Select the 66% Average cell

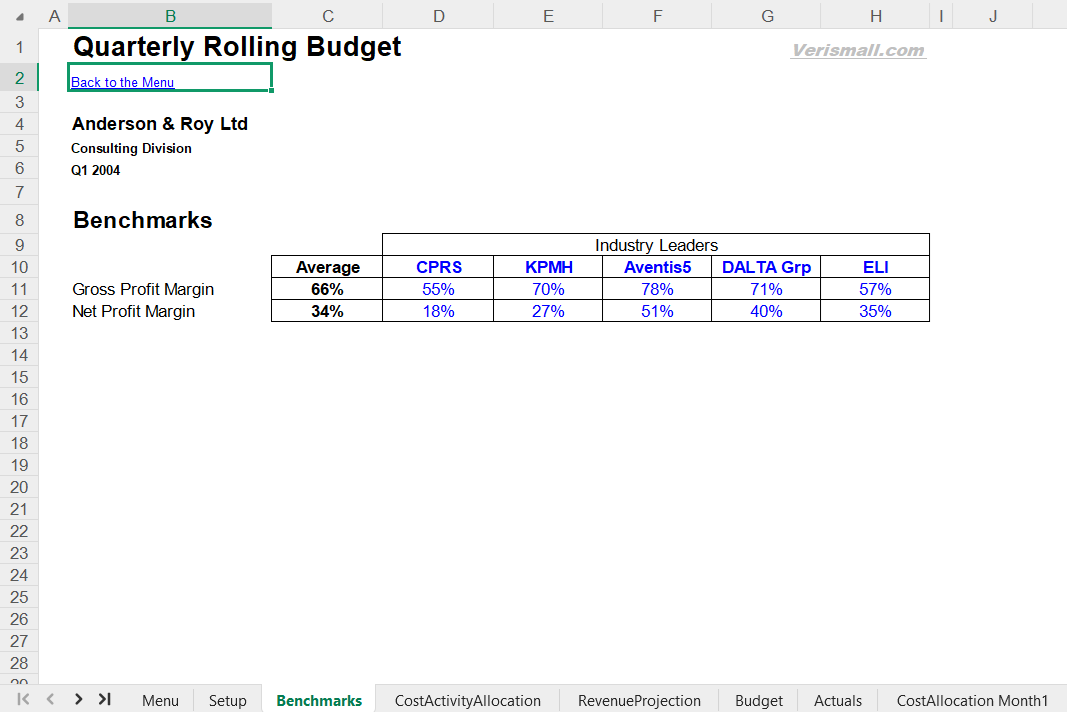click(325, 289)
